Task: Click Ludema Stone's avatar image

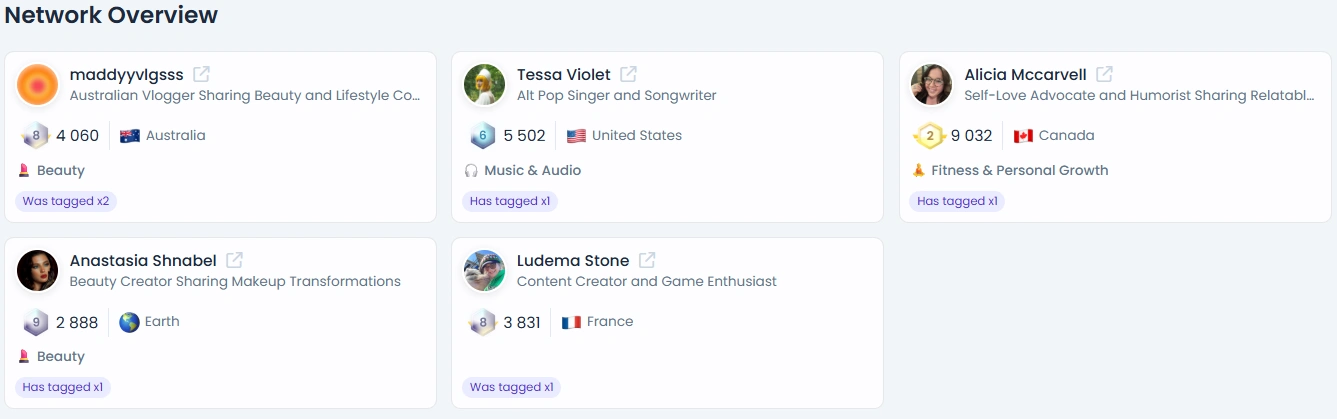Action: [484, 271]
